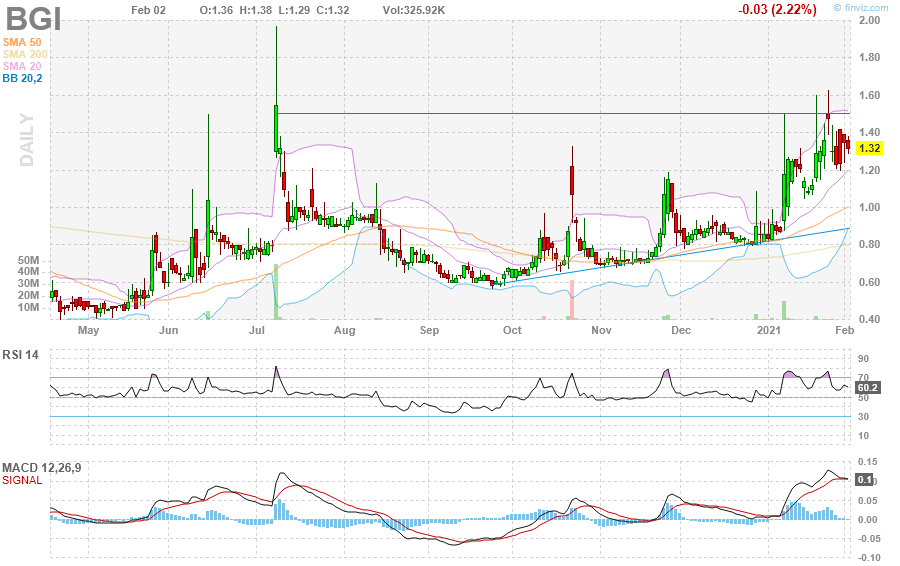Click the high price H:1.38
900x566 pixels.
pos(256,10)
